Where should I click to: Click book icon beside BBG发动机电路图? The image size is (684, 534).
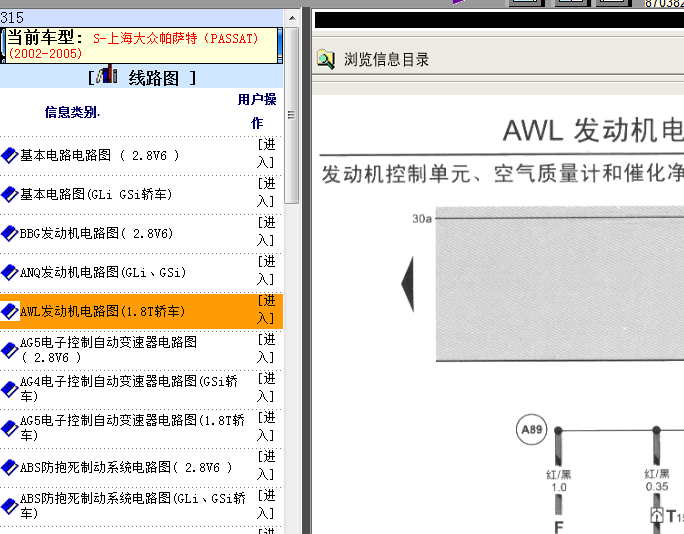tap(10, 233)
